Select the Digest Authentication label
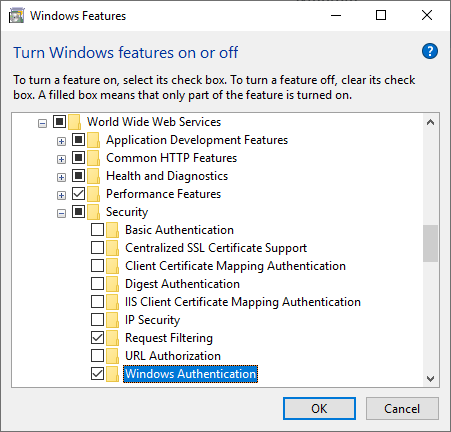This screenshot has width=451, height=432. point(182,284)
